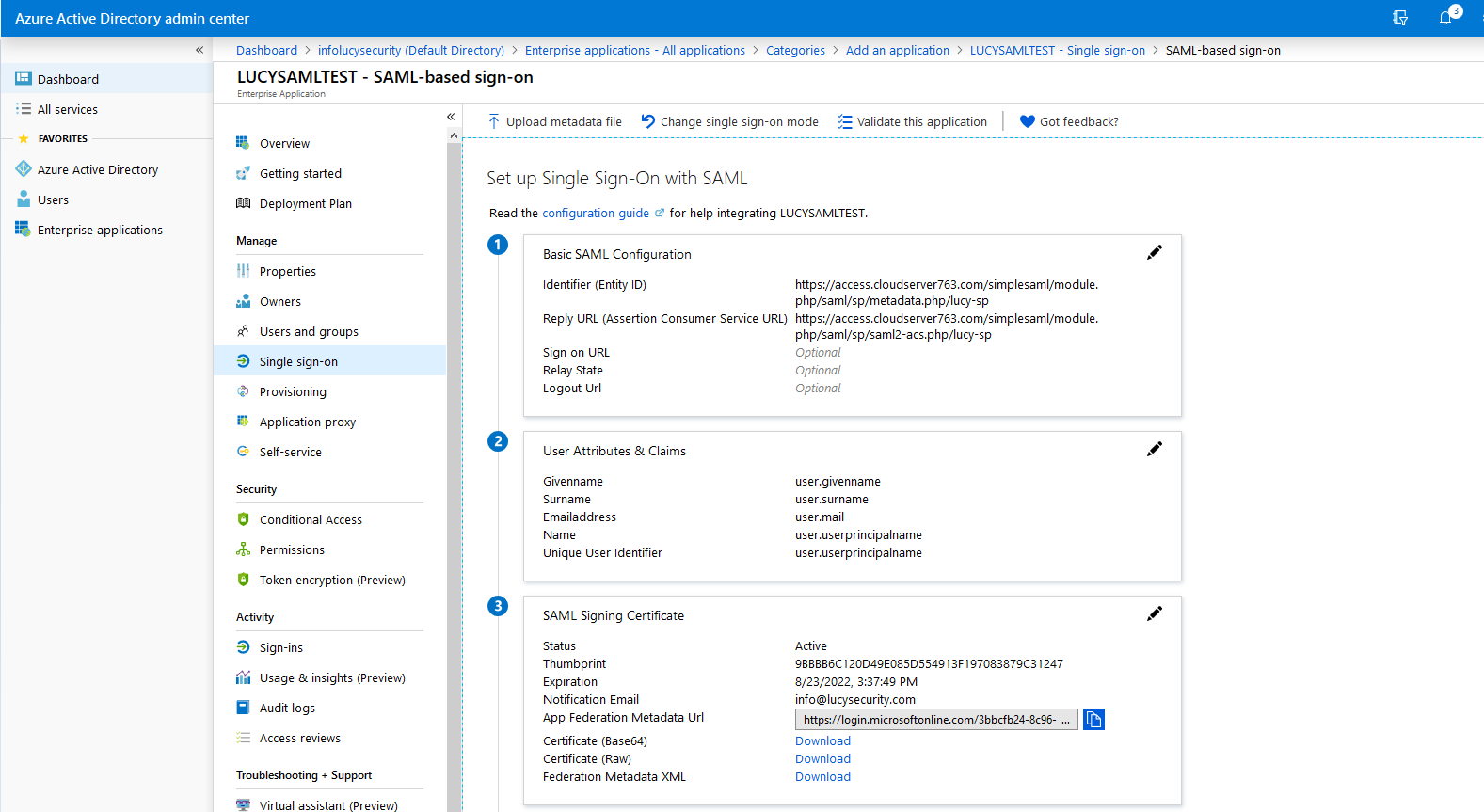Click the Audit logs book icon
Viewport: 1484px width, 812px height.
[x=243, y=708]
